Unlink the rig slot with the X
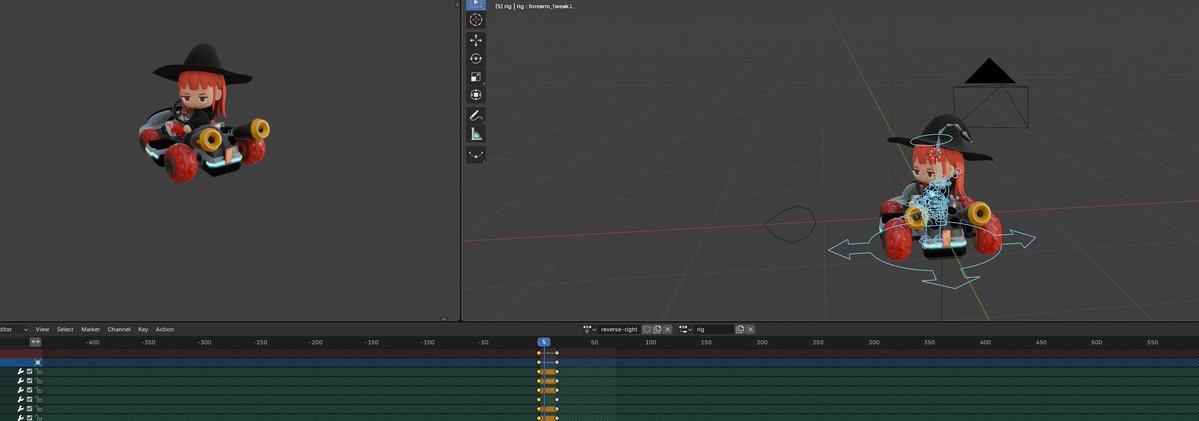 (751, 329)
